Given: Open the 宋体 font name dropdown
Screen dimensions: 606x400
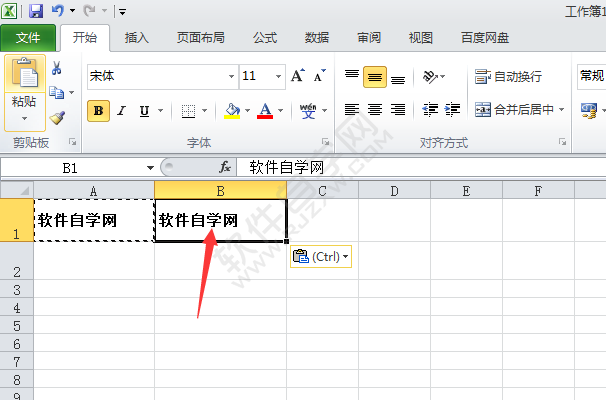Looking at the screenshot, I should pyautogui.click(x=231, y=77).
